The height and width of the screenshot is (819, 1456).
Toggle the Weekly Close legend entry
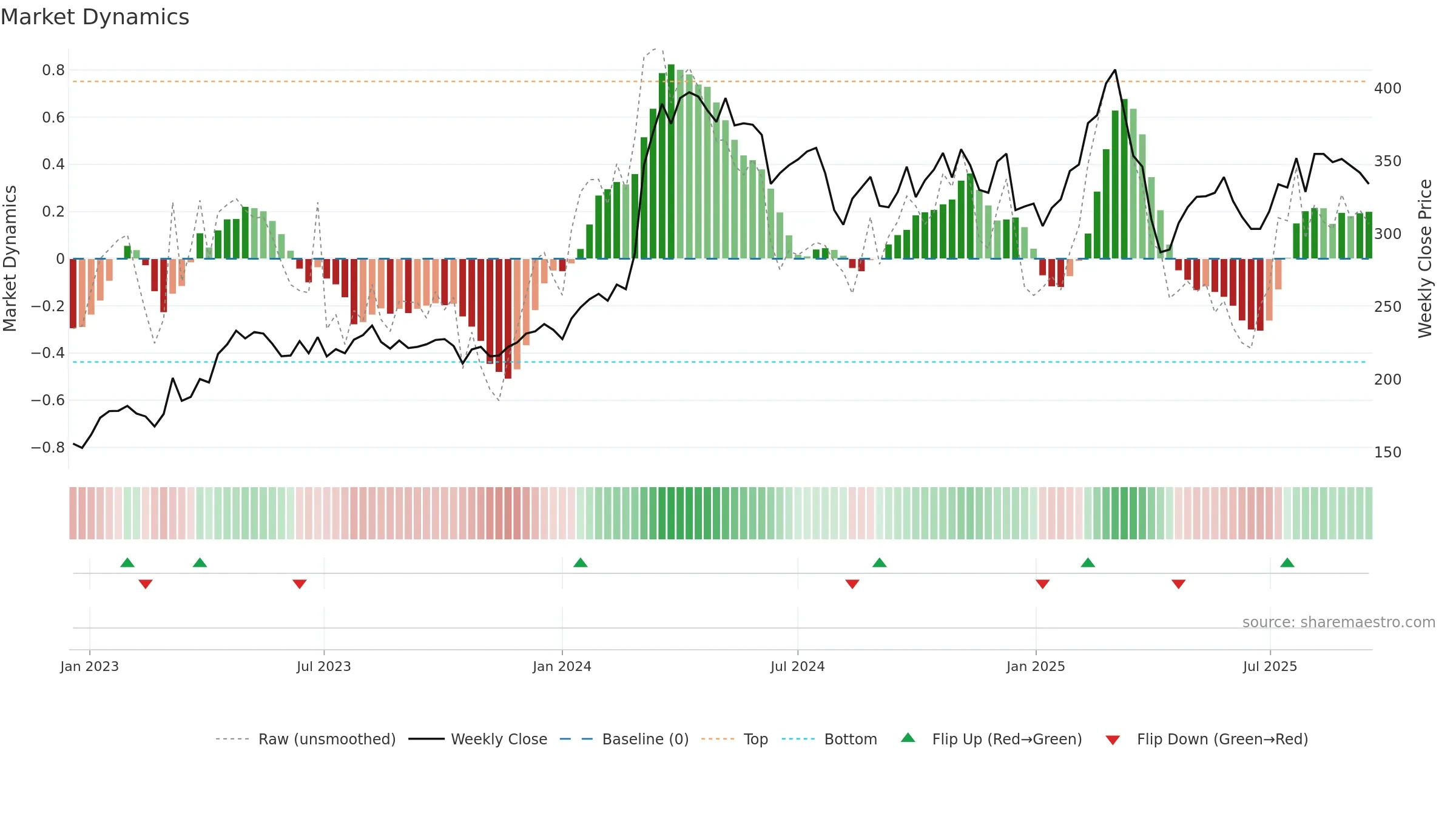coord(478,739)
